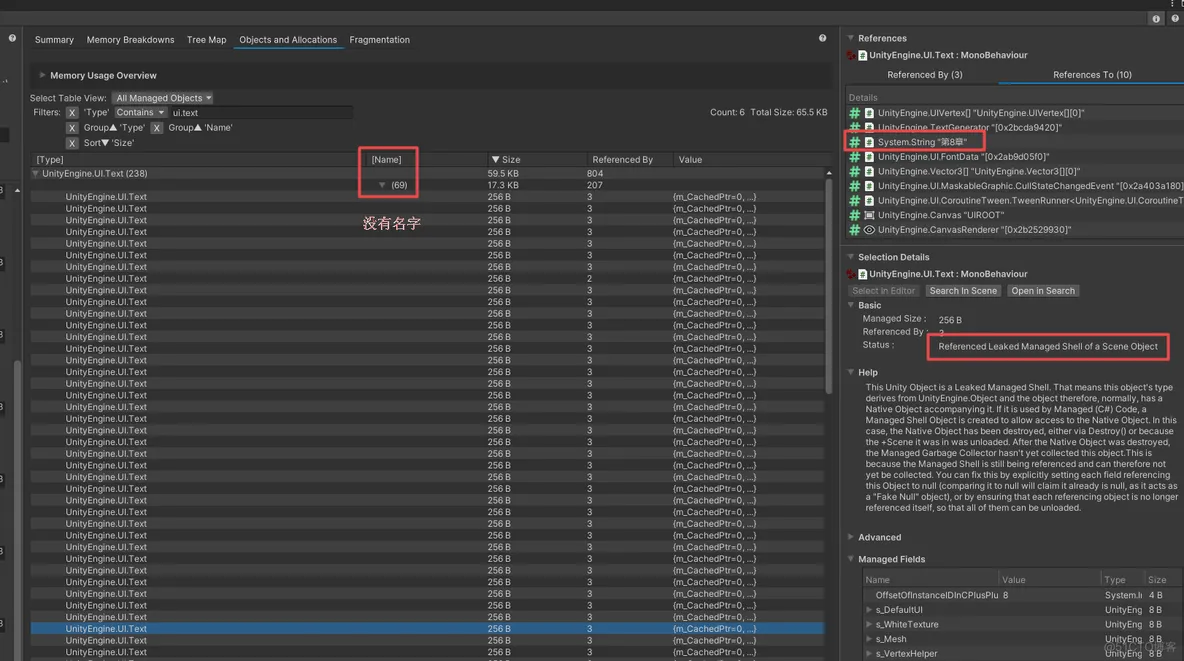This screenshot has width=1184, height=661.
Task: Click the script icon of UnityEngine.Vector3[] entry
Action: coord(869,171)
